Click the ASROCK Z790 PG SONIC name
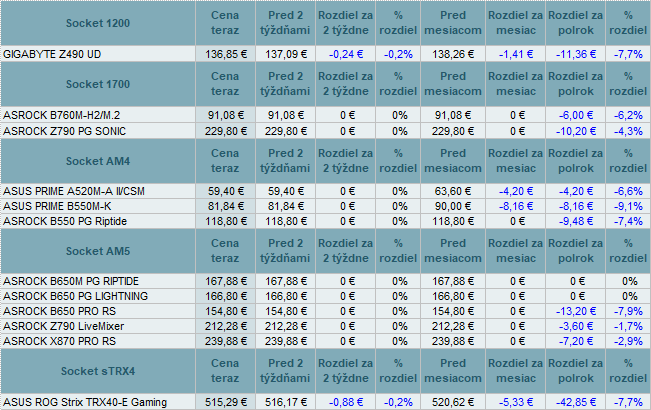 (64, 131)
